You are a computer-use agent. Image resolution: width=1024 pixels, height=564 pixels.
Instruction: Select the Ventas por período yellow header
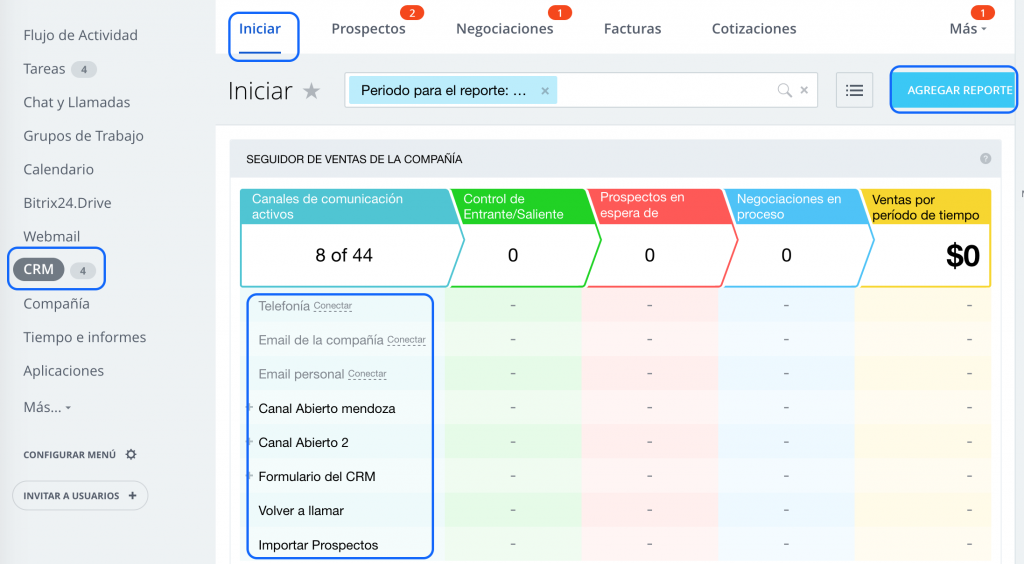pos(925,207)
